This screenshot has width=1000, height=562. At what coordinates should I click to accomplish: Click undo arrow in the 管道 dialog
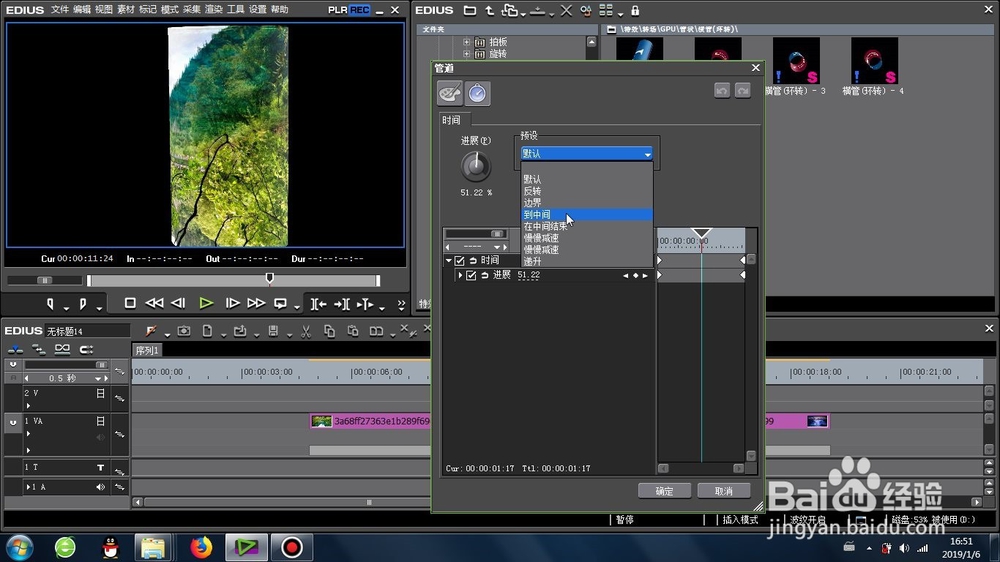pyautogui.click(x=722, y=91)
